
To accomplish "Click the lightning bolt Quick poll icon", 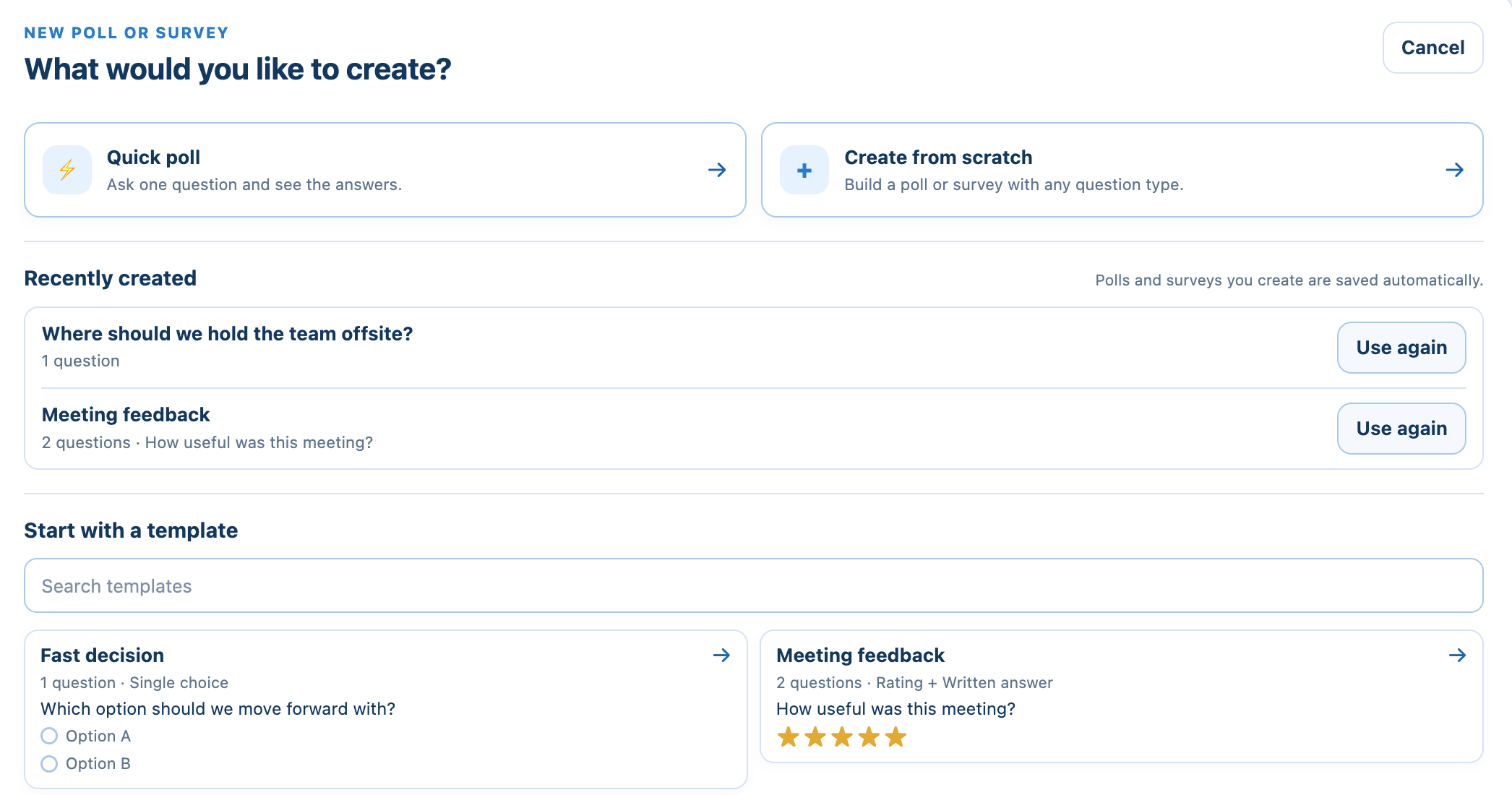I will (x=67, y=170).
